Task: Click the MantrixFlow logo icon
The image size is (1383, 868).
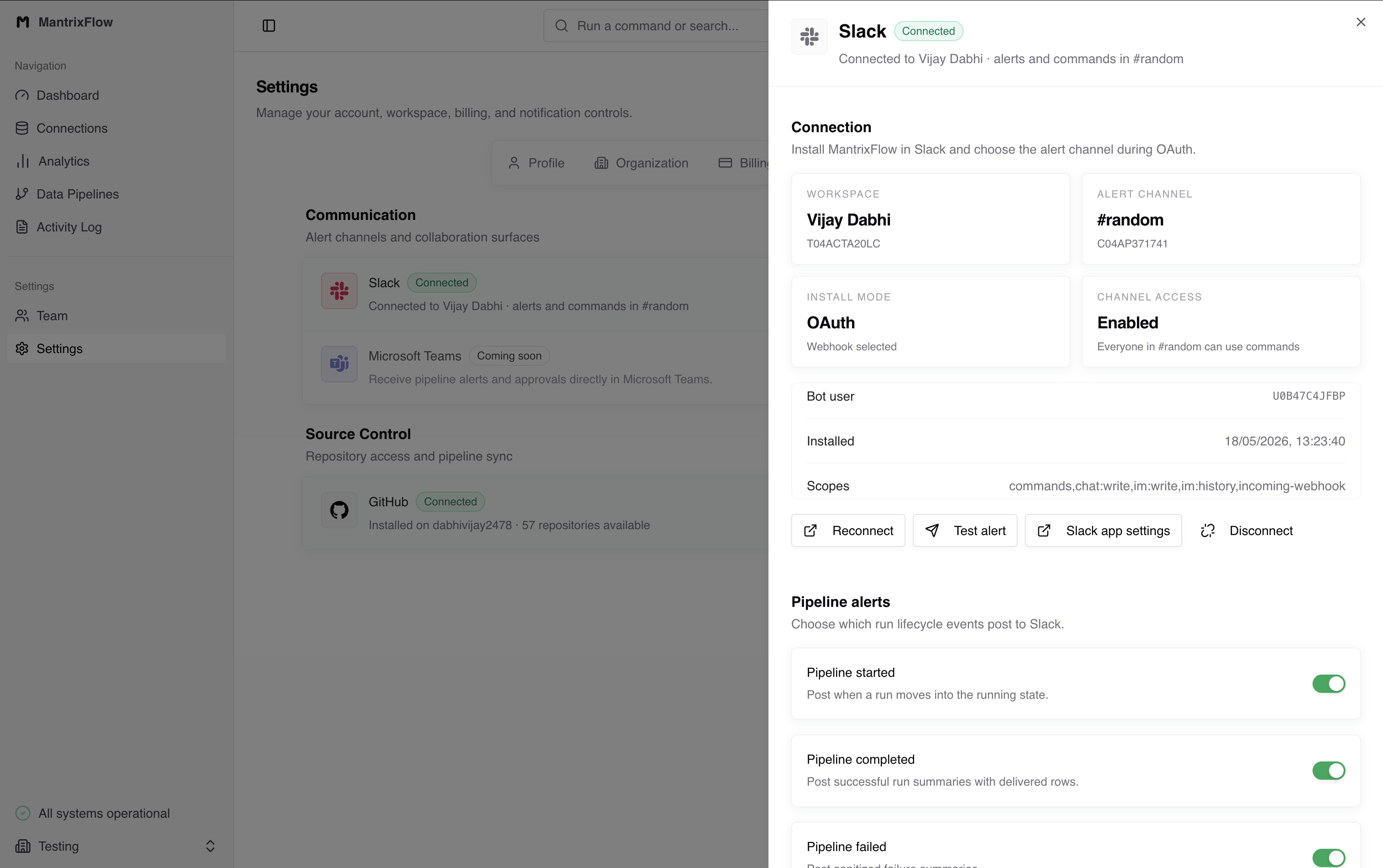Action: pyautogui.click(x=23, y=22)
